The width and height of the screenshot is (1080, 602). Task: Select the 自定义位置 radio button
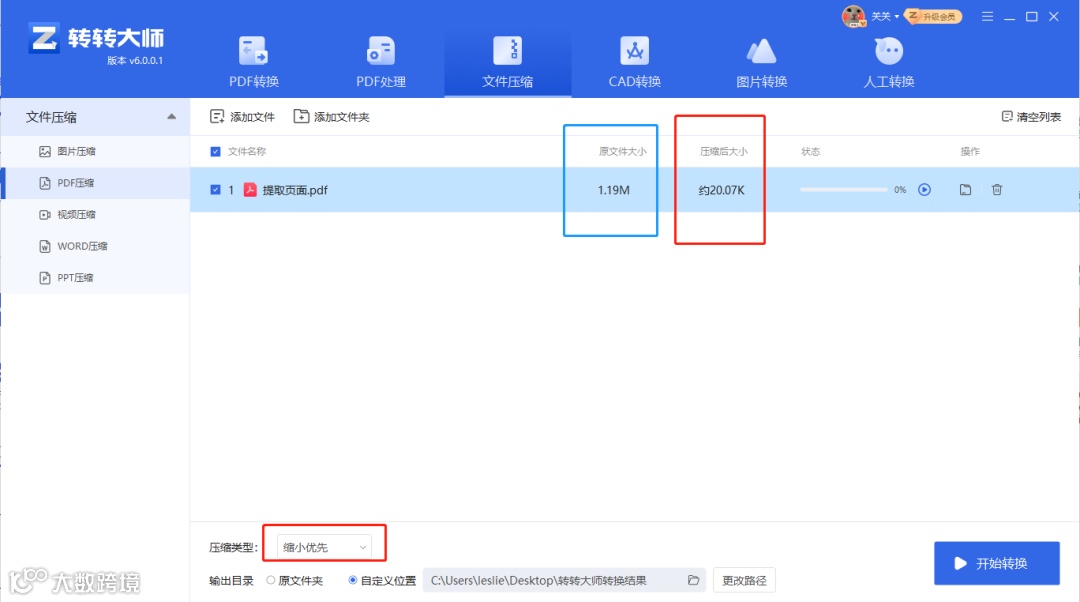point(353,580)
